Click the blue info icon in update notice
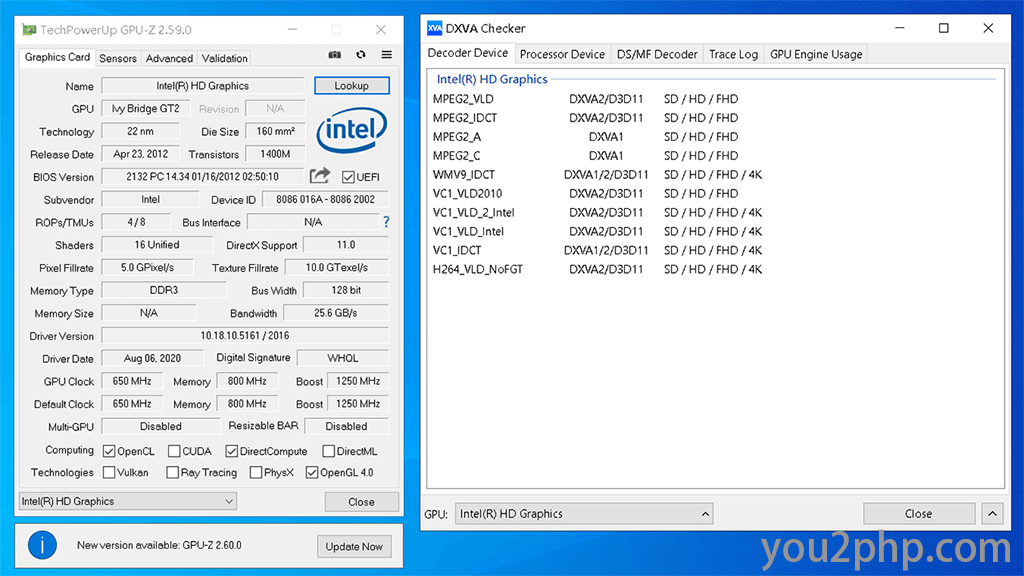The image size is (1024, 576). pos(42,545)
